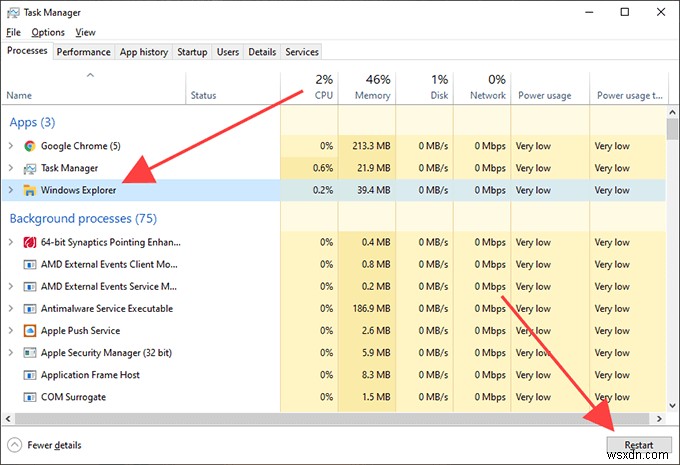Expand the AMD External Events Service entry
The width and height of the screenshot is (680, 465).
coord(11,287)
